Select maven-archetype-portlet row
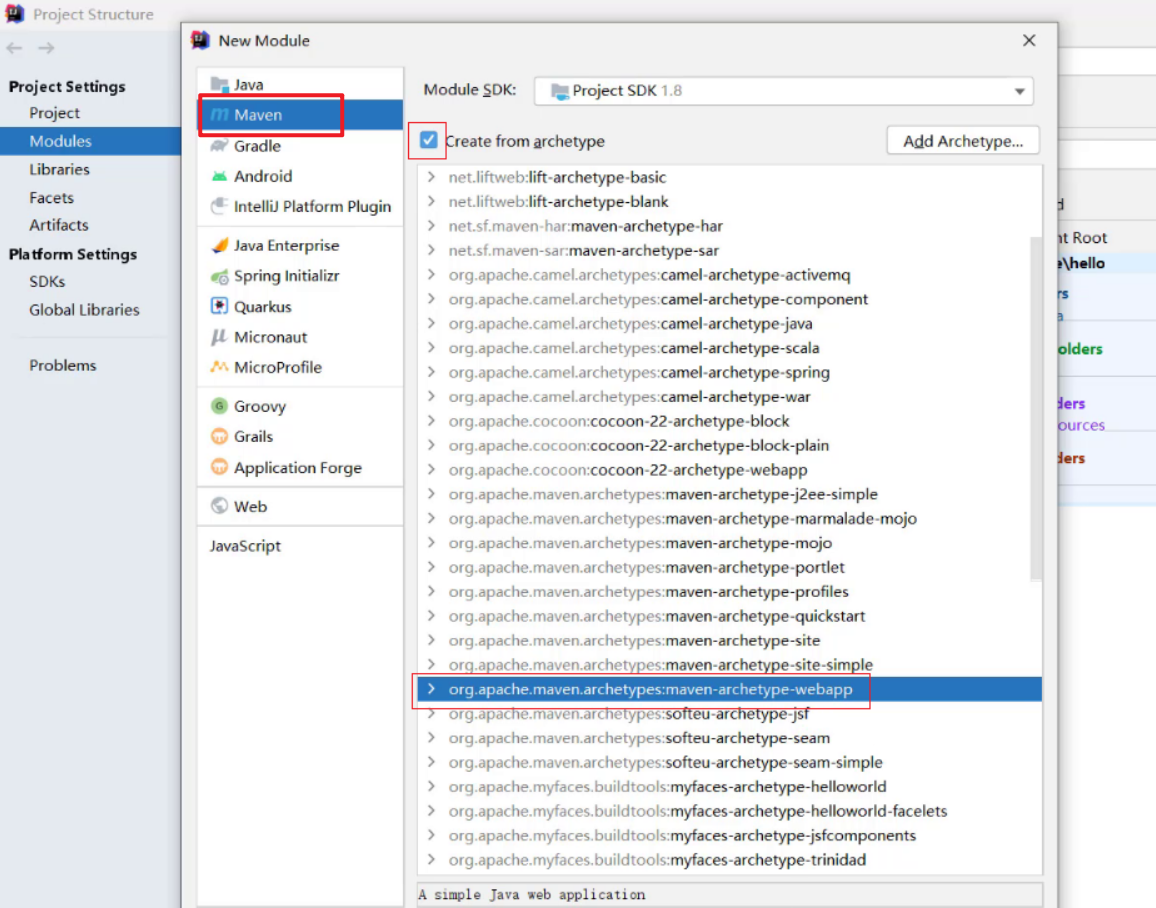The width and height of the screenshot is (1156, 908). [x=730, y=567]
